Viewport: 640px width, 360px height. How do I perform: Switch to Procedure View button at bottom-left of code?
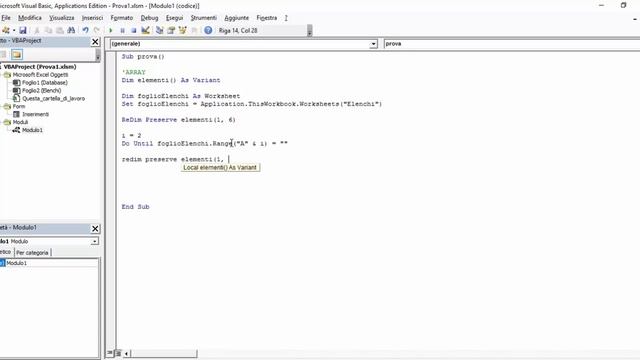[110, 353]
